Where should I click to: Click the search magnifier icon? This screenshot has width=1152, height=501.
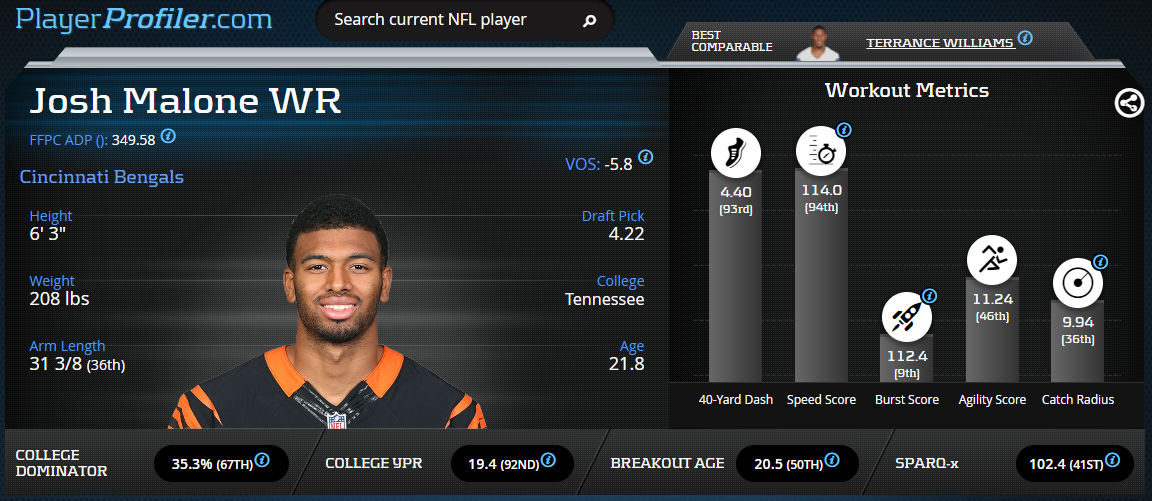[588, 21]
